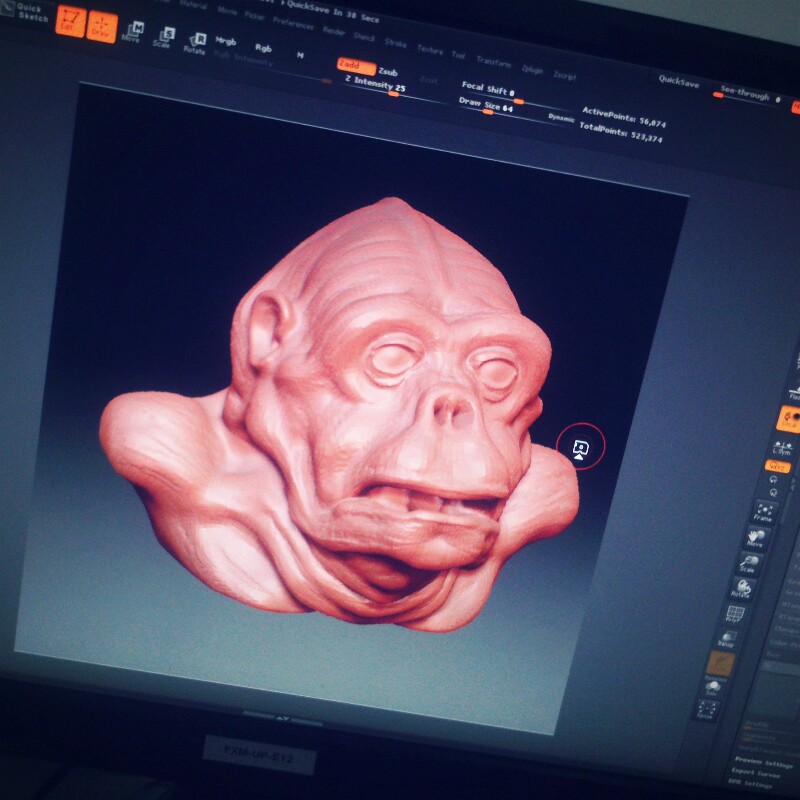The width and height of the screenshot is (800, 800).
Task: Open the Transform menu
Action: tap(493, 62)
